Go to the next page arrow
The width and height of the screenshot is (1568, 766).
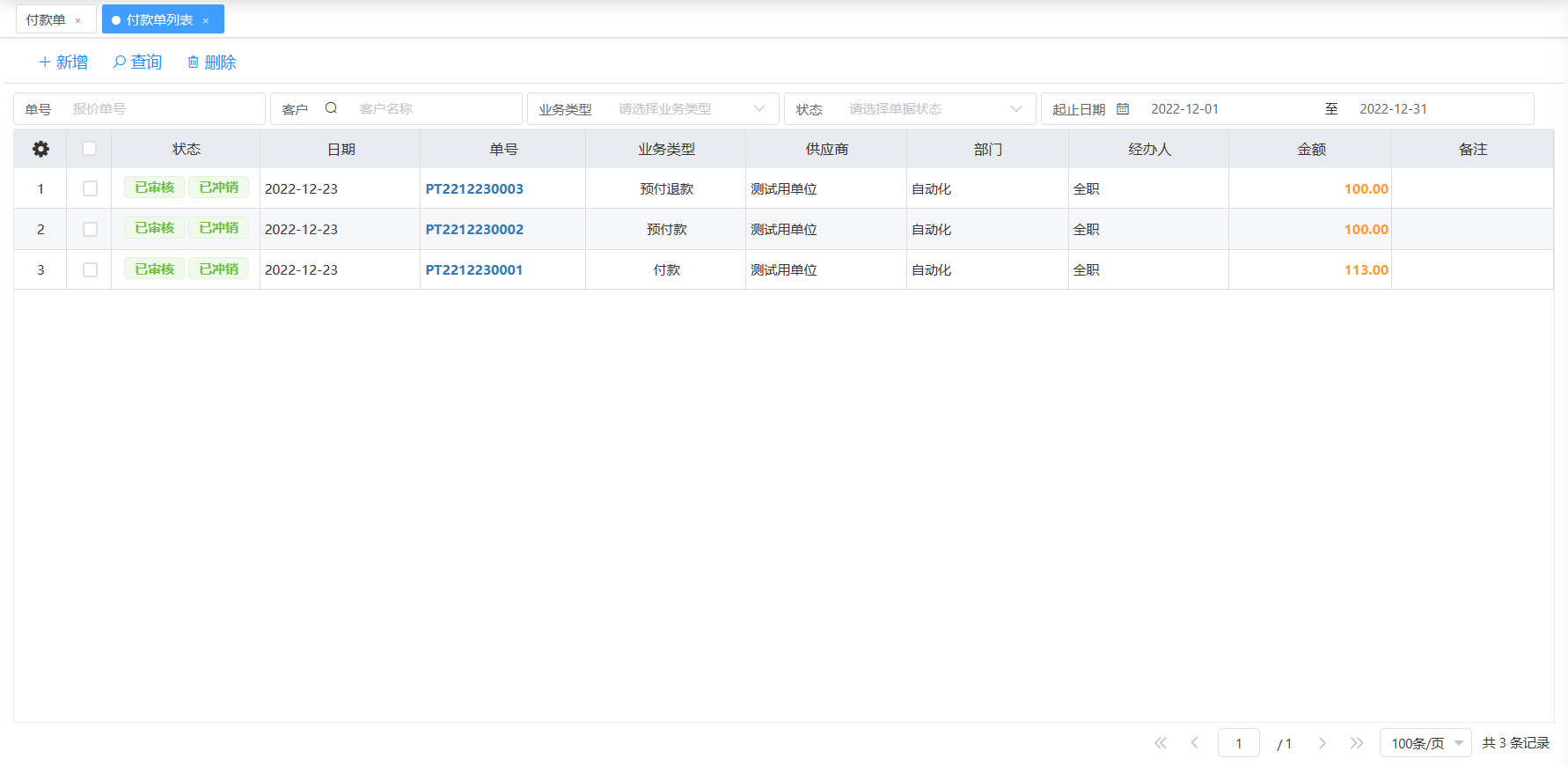click(1322, 743)
